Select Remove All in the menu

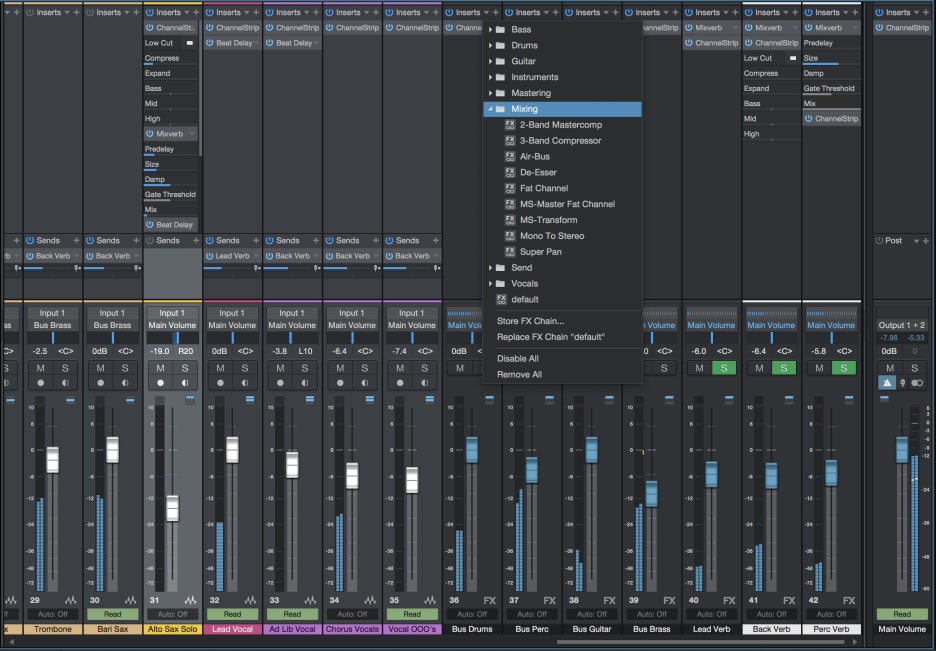click(x=519, y=375)
